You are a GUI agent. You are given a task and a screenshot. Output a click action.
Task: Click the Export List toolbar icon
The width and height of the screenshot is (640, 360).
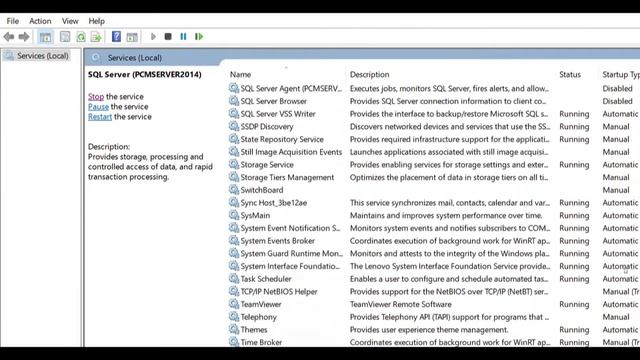pos(96,37)
